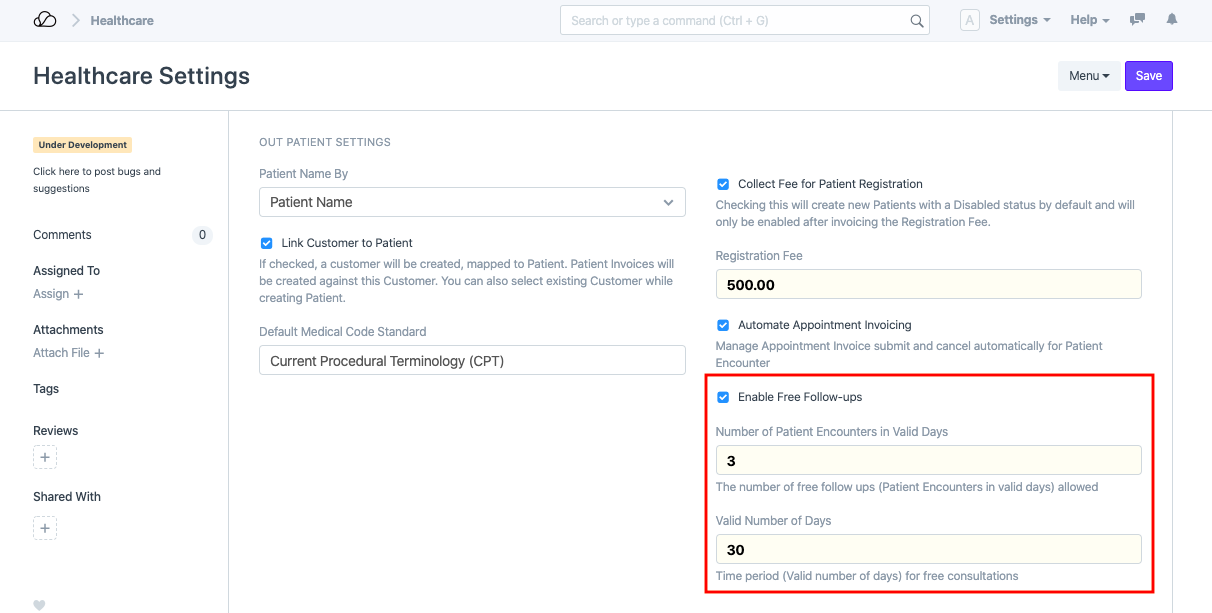The width and height of the screenshot is (1212, 613).
Task: Toggle Collect Fee for Patient Registration
Action: click(x=723, y=184)
